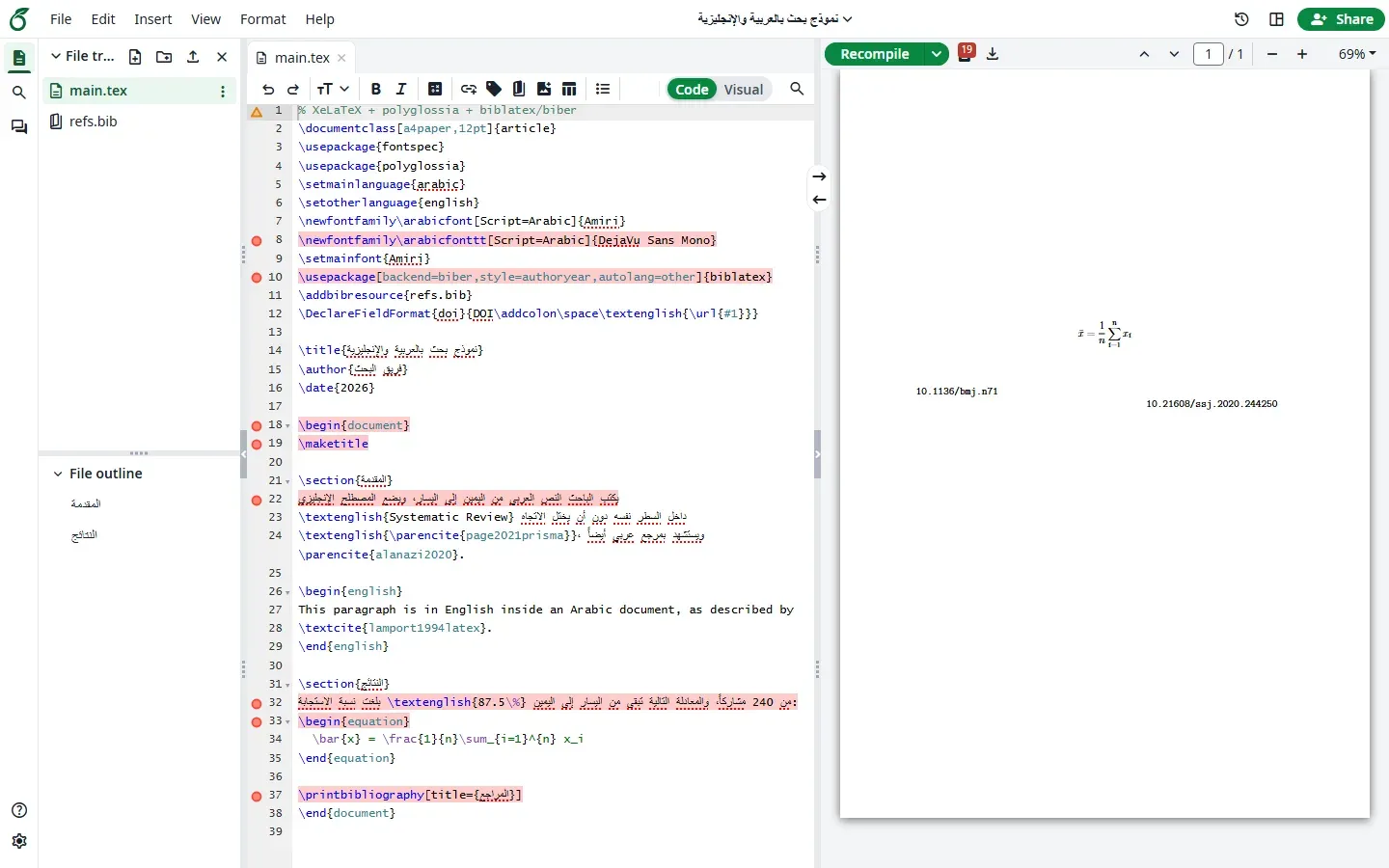Viewport: 1389px width, 868px height.
Task: Download the compiled PDF
Action: pos(993,54)
